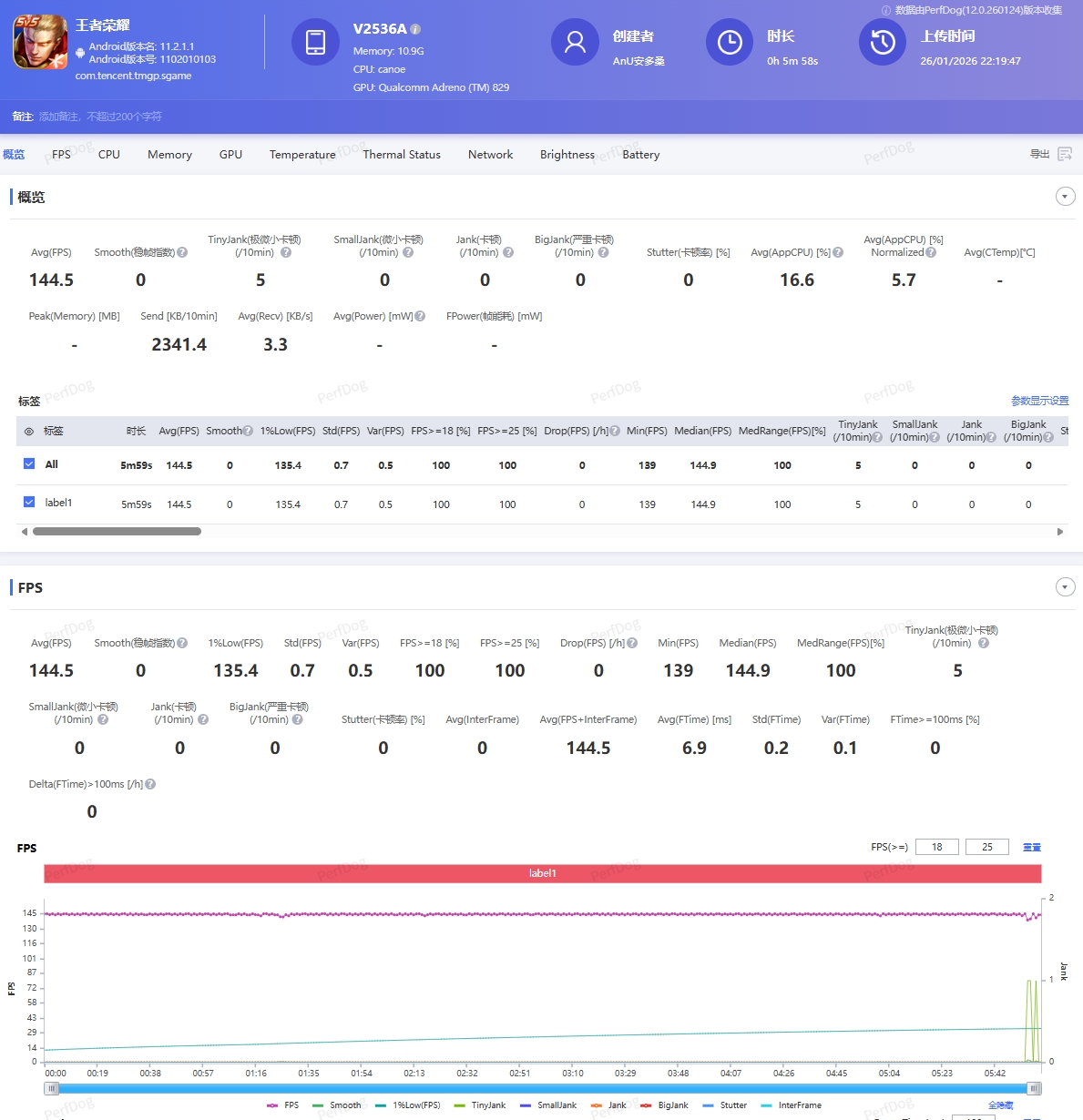The image size is (1083, 1120).
Task: Click help icon beside Drop(FPS) [/h] in label table header
Action: [x=615, y=431]
